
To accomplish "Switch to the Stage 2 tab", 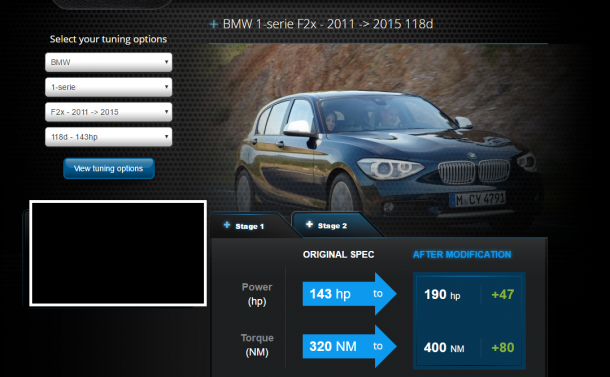I will coord(332,225).
